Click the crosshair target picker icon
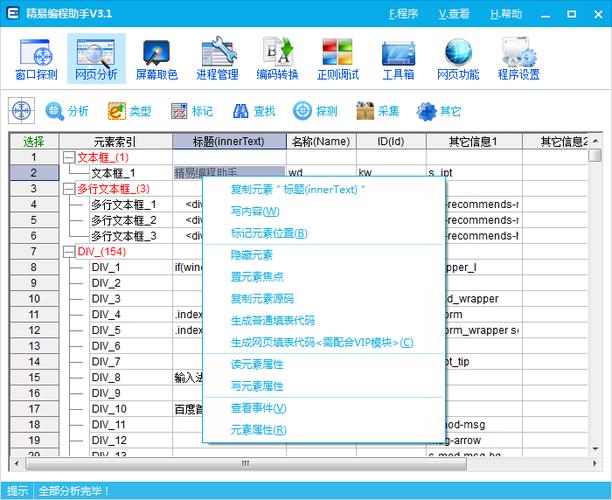Image resolution: width=612 pixels, height=500 pixels. point(21,111)
